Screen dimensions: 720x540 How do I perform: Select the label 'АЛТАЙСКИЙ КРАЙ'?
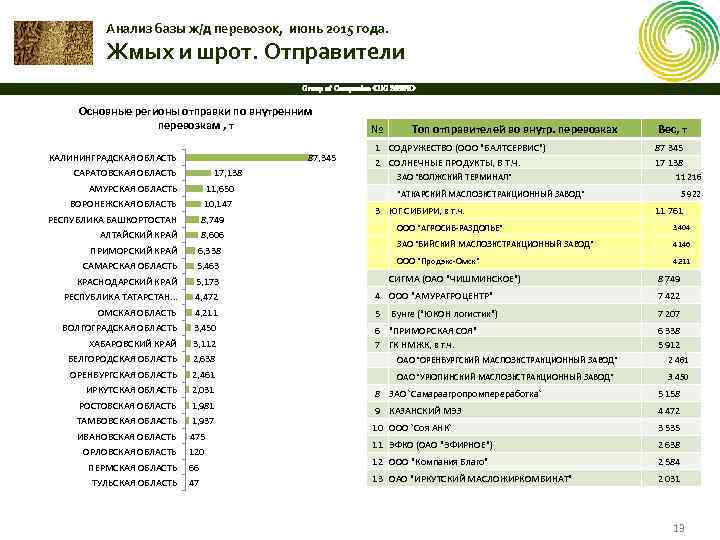139,235
